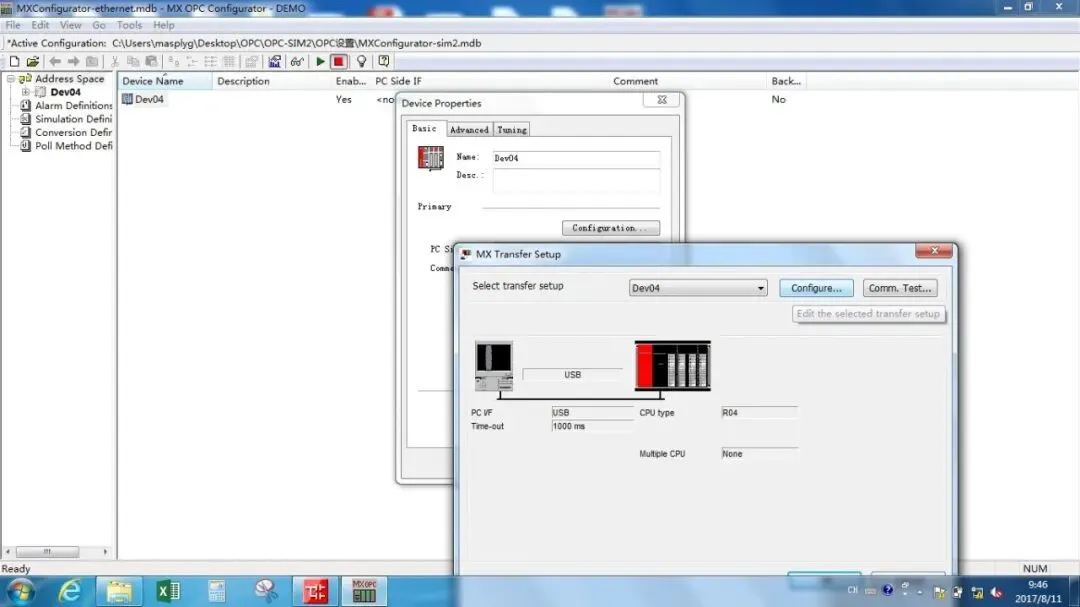Open the Tools menu

coord(129,25)
